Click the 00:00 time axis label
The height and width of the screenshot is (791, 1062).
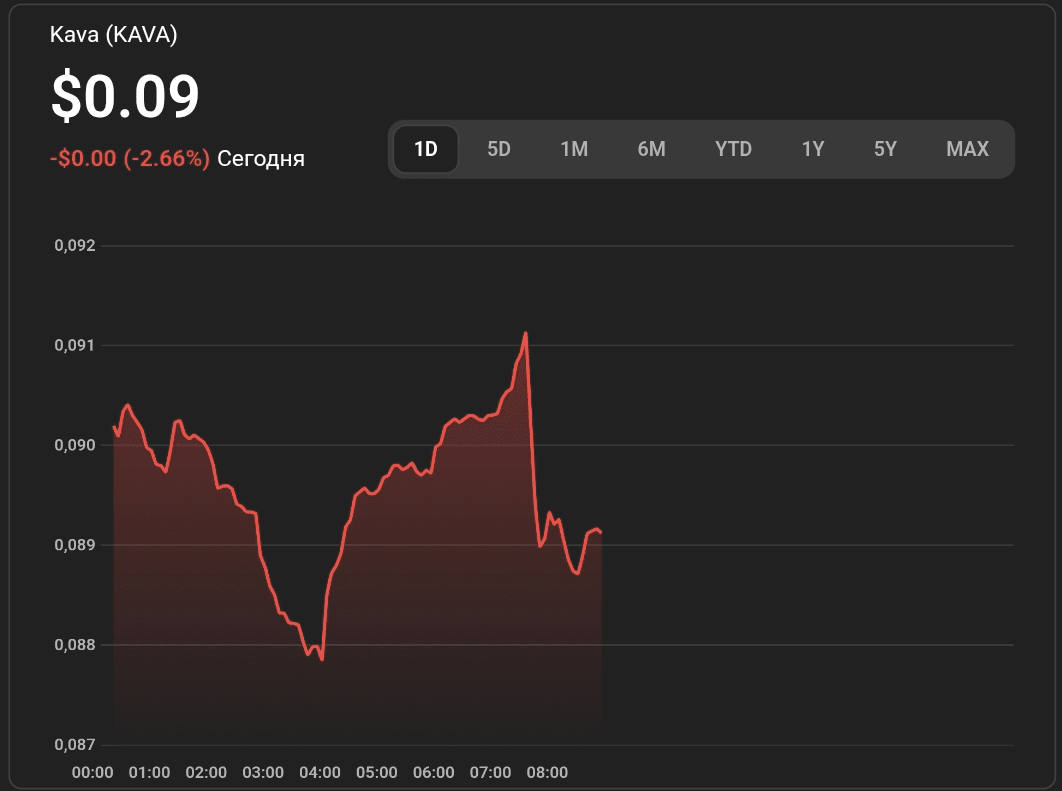point(92,772)
